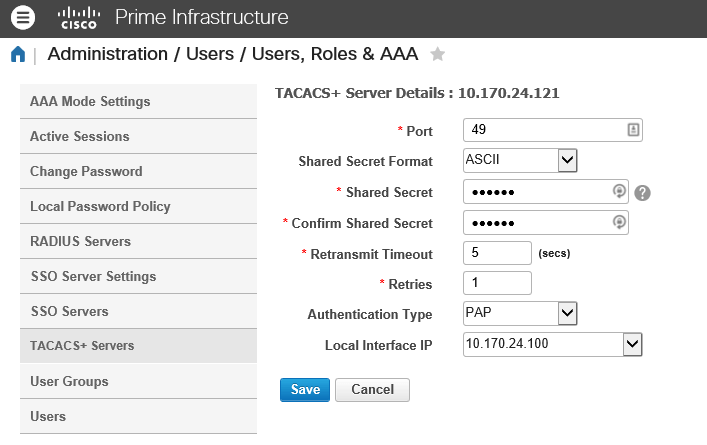Open Change Password page

pyautogui.click(x=138, y=171)
